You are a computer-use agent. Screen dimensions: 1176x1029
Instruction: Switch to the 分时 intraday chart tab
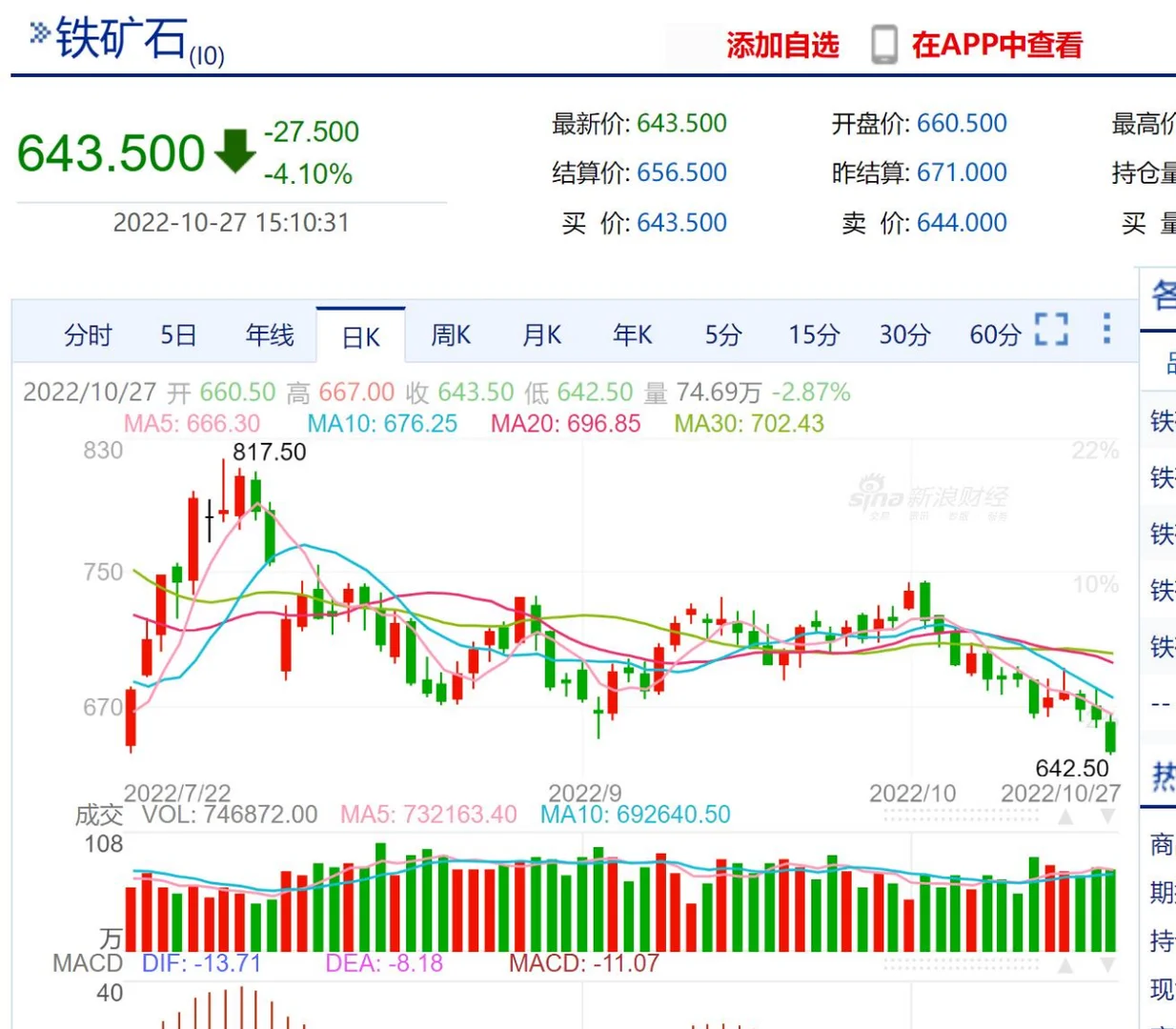[x=90, y=335]
